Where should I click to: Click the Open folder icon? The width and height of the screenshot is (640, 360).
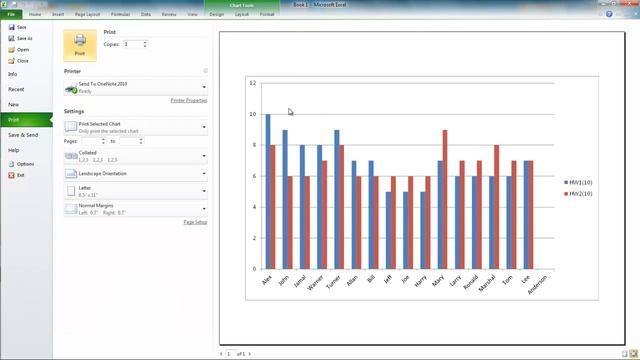click(x=11, y=49)
